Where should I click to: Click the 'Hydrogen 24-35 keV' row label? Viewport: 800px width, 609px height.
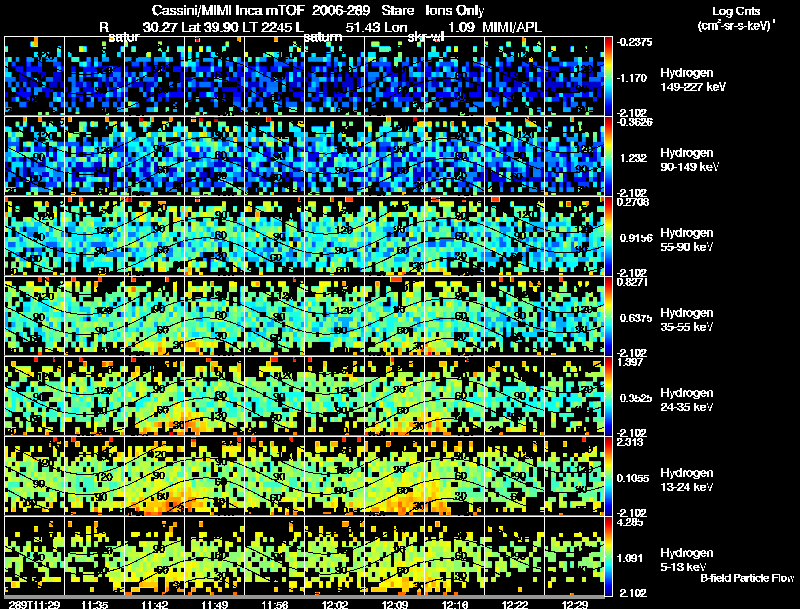(687, 400)
